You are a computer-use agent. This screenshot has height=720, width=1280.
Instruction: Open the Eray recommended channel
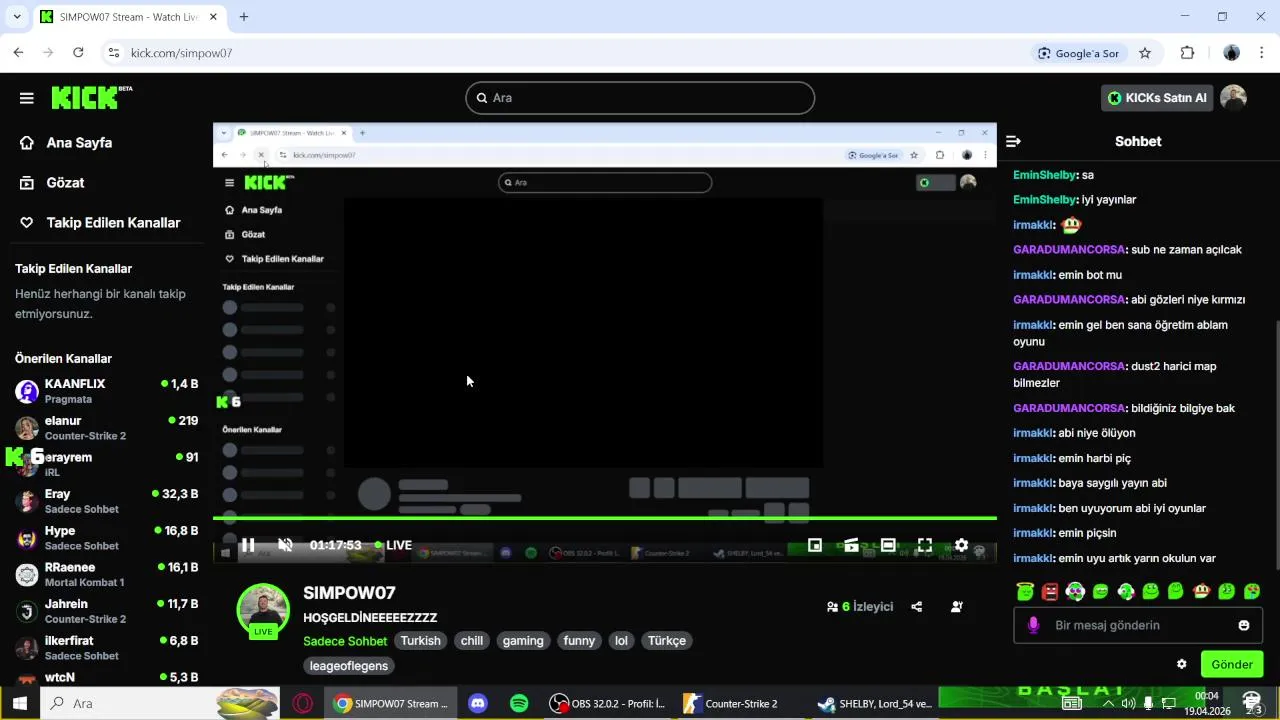point(106,501)
